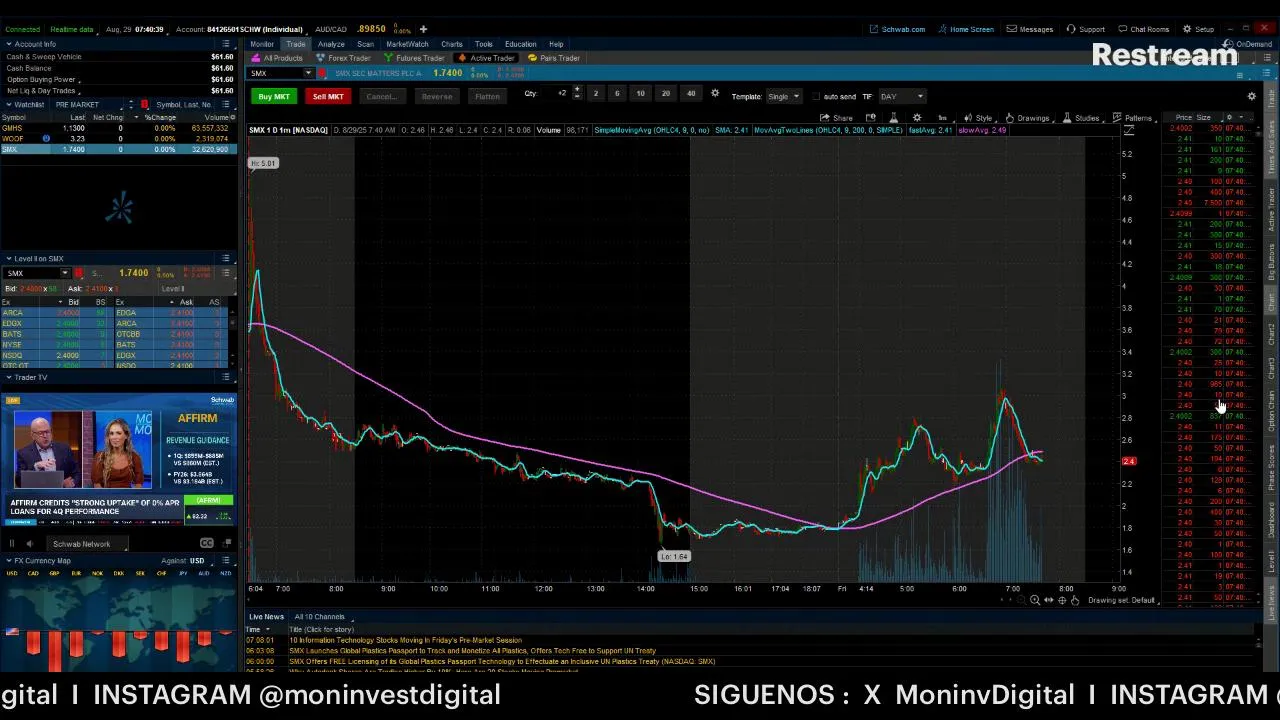Select the Futures Trader sub-tab
Viewport: 1280px width, 720px height.
pos(414,58)
